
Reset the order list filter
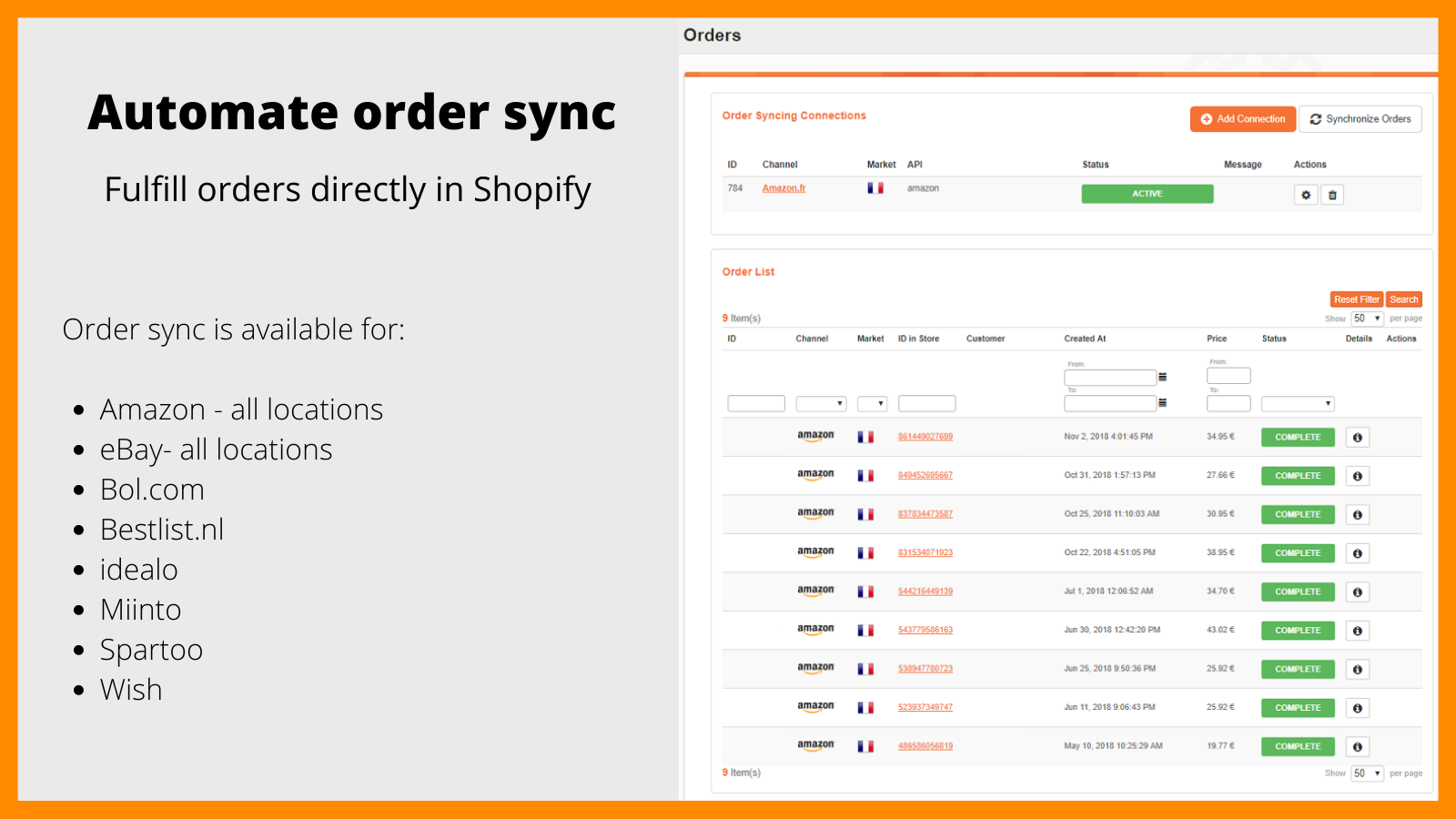(x=1357, y=299)
